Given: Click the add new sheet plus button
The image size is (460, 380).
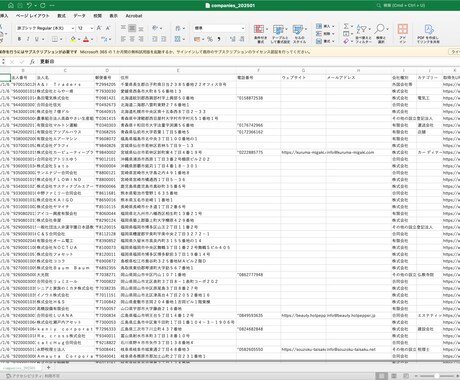Looking at the screenshot, I should coord(48,367).
